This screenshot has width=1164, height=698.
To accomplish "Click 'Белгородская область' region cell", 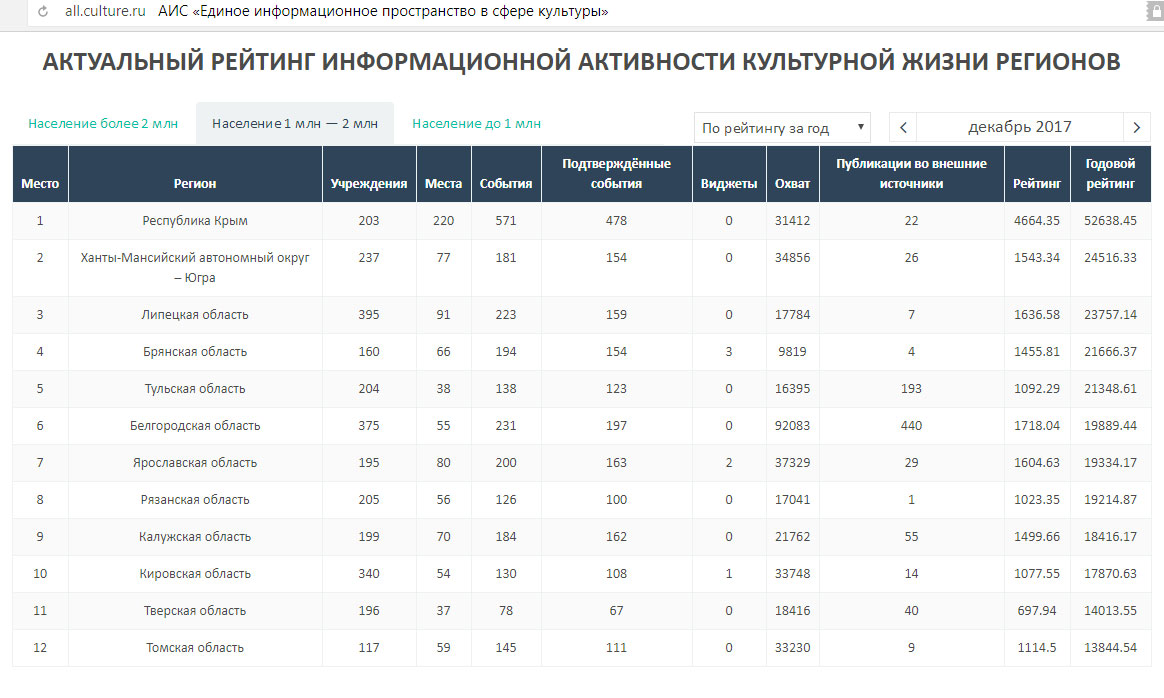I will pos(195,426).
